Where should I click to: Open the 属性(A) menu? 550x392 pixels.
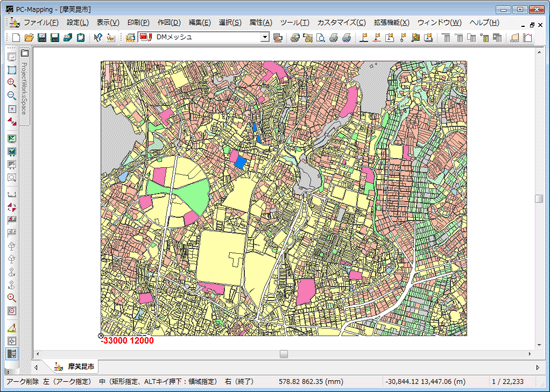tap(261, 23)
